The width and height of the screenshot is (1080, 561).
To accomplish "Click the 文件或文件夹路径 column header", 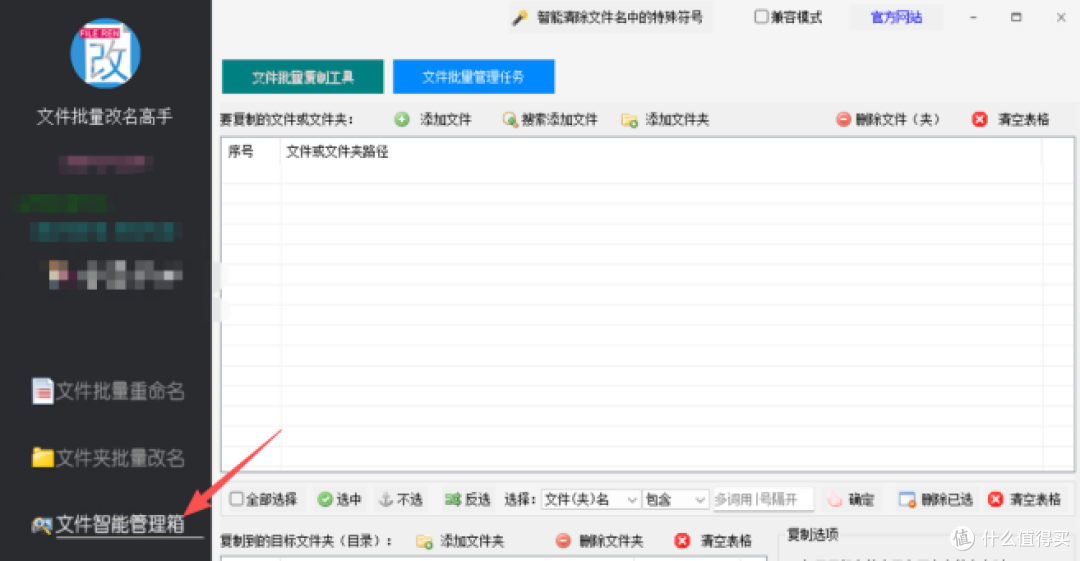I will 337,152.
